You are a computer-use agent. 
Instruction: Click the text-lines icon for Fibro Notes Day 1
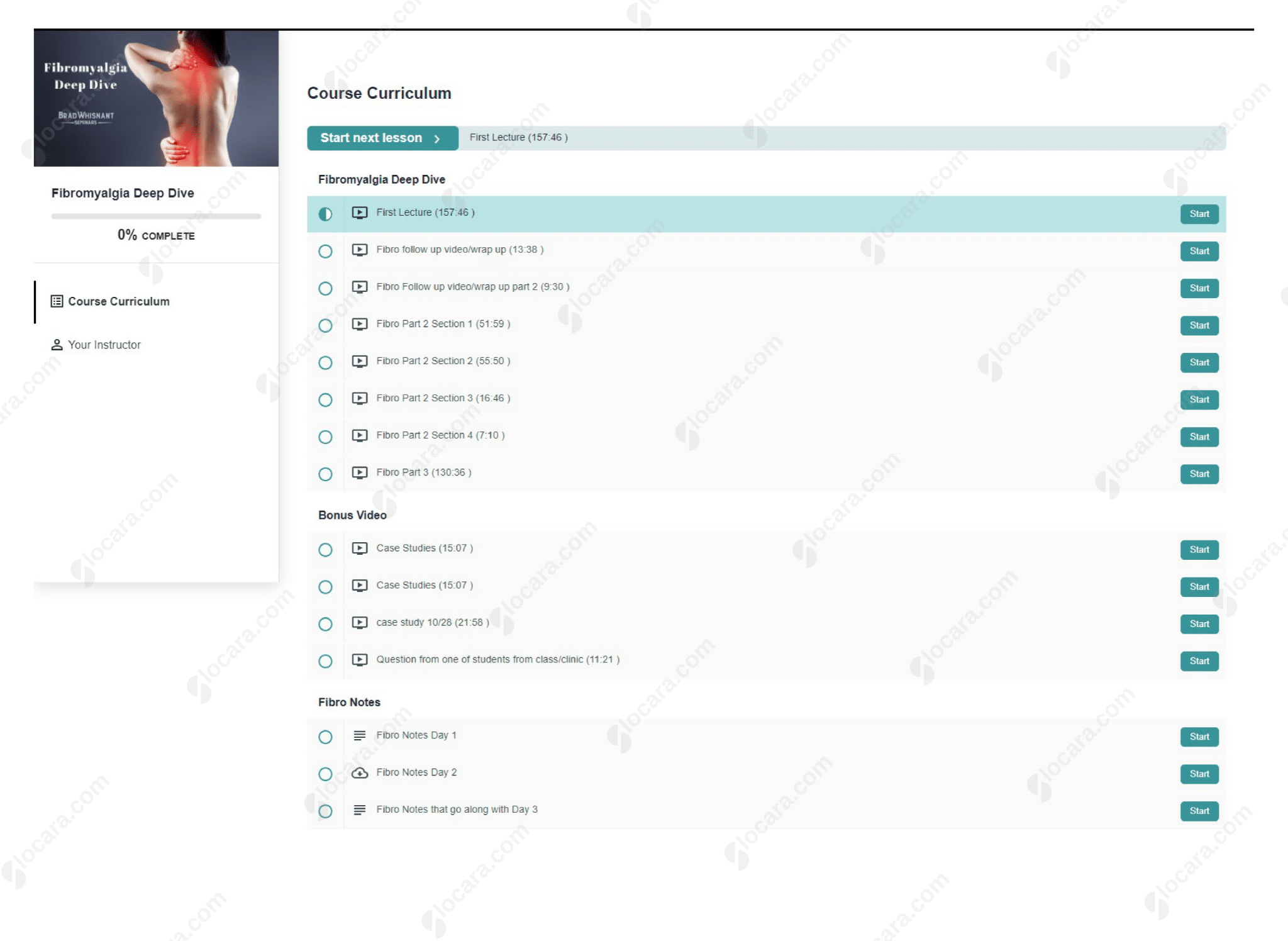tap(359, 735)
